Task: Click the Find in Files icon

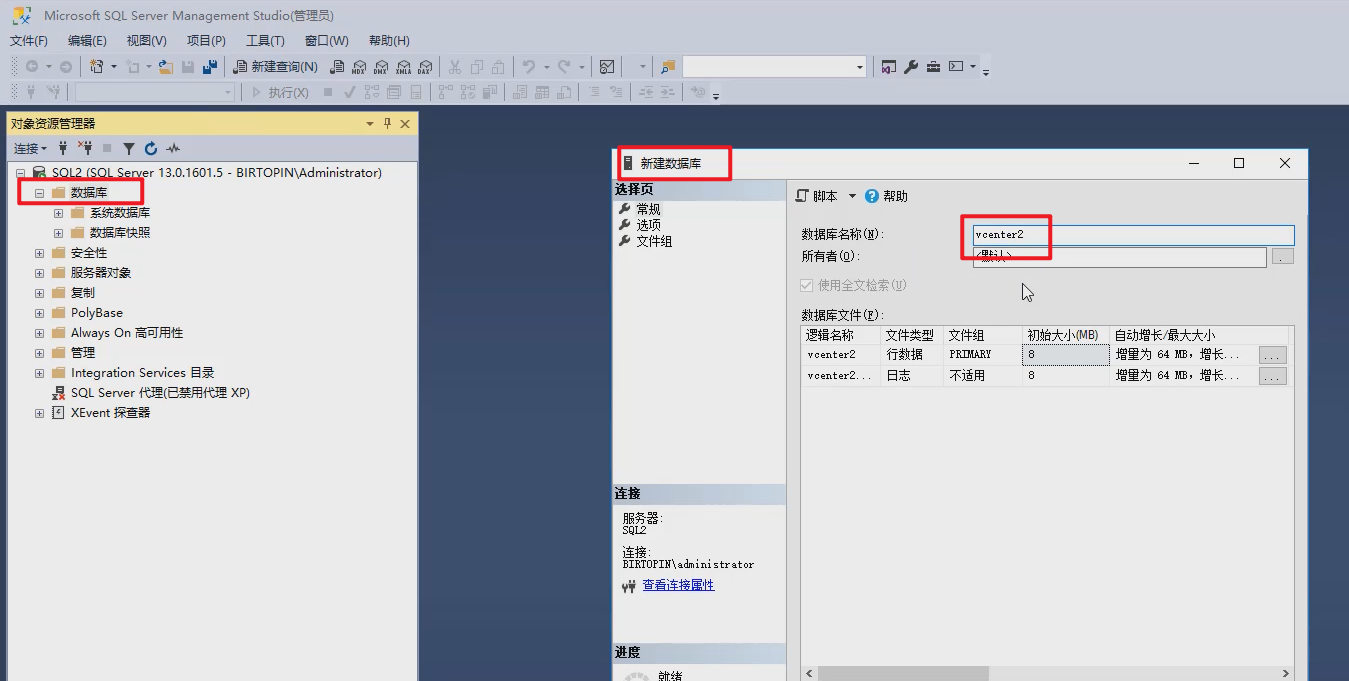Action: 667,67
